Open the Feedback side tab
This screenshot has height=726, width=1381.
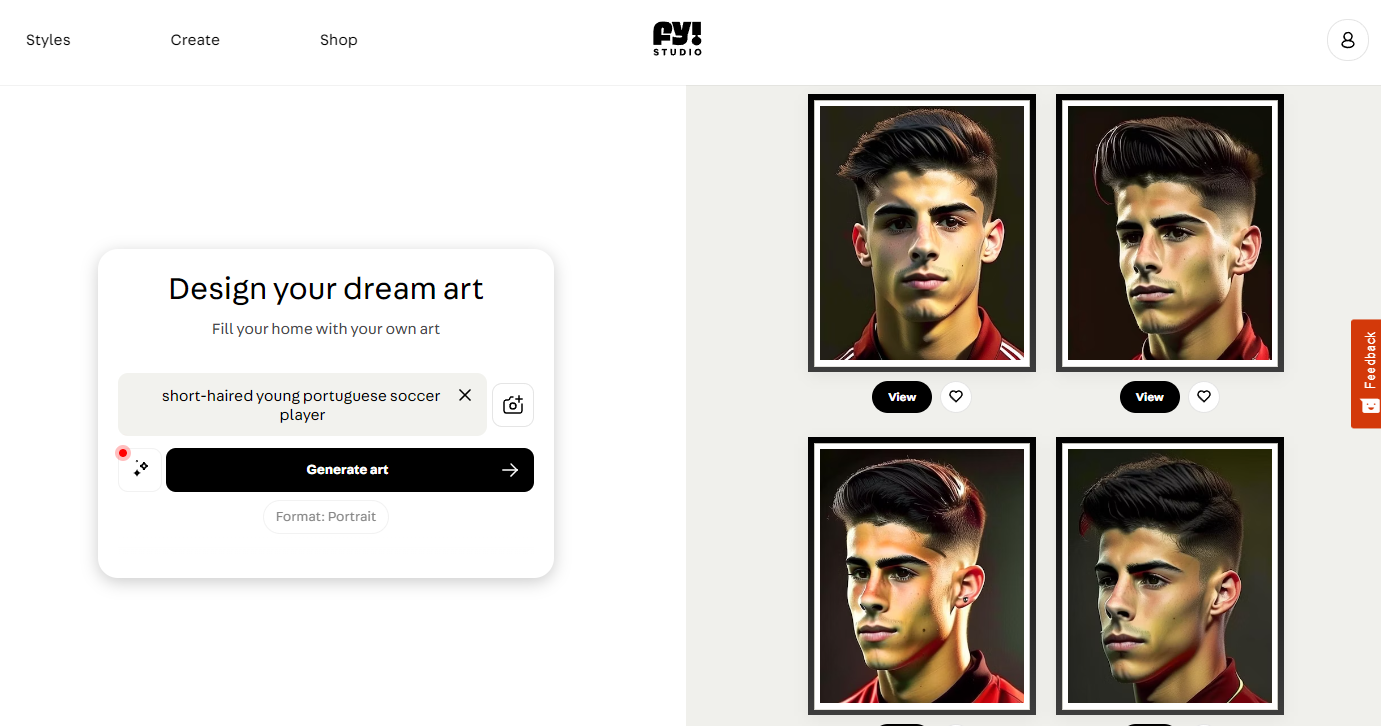(1366, 373)
